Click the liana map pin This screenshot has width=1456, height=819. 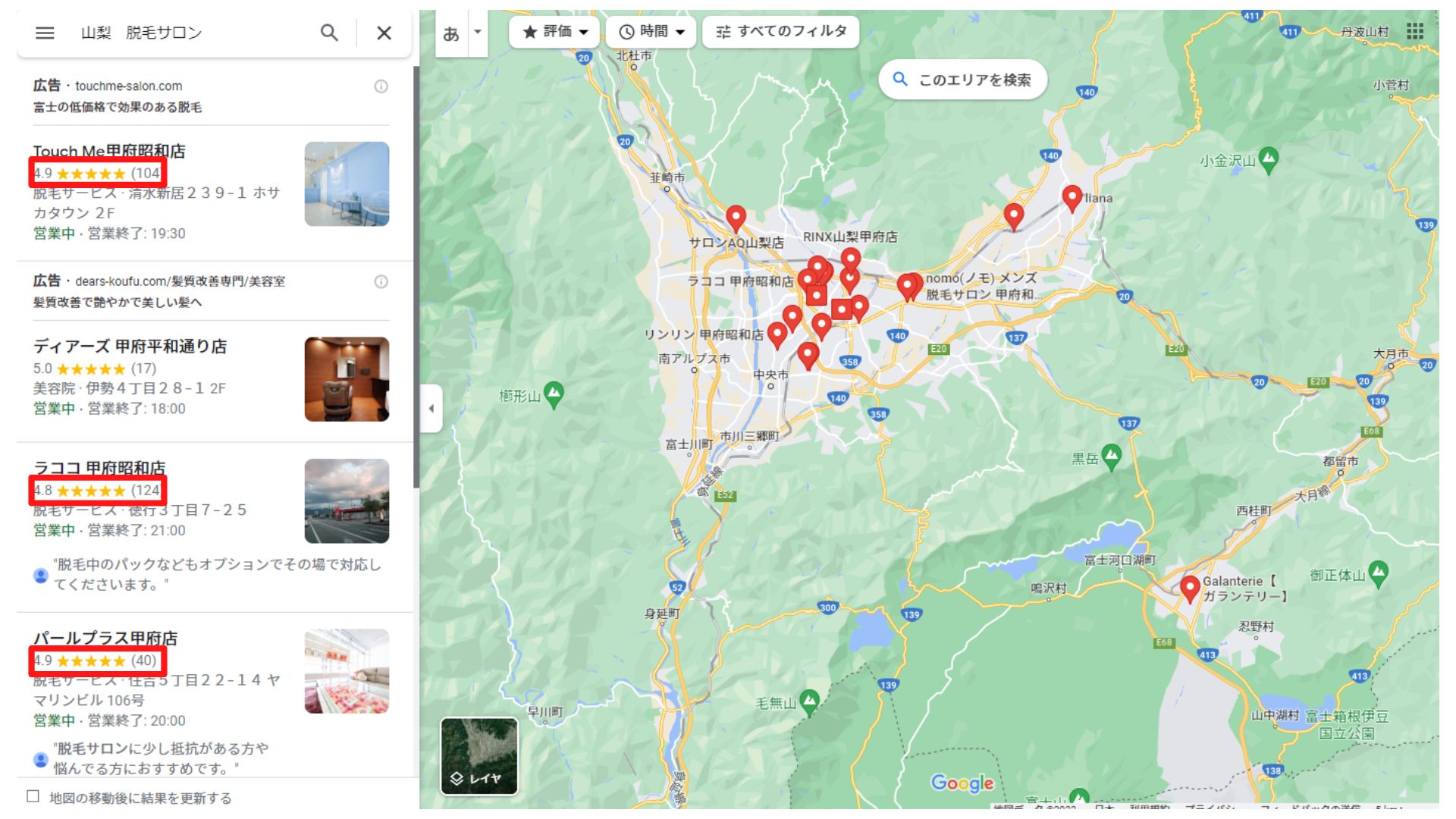tap(1072, 198)
